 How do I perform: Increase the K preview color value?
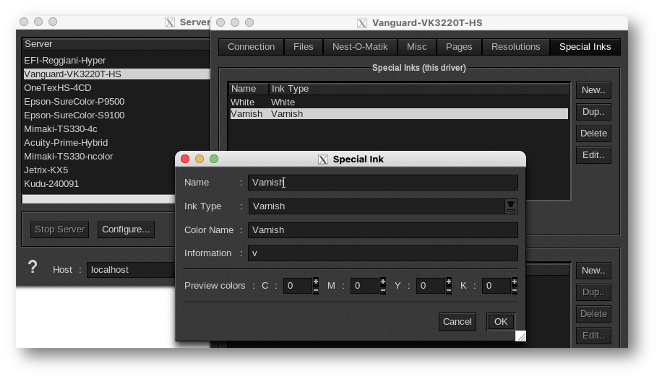point(514,282)
